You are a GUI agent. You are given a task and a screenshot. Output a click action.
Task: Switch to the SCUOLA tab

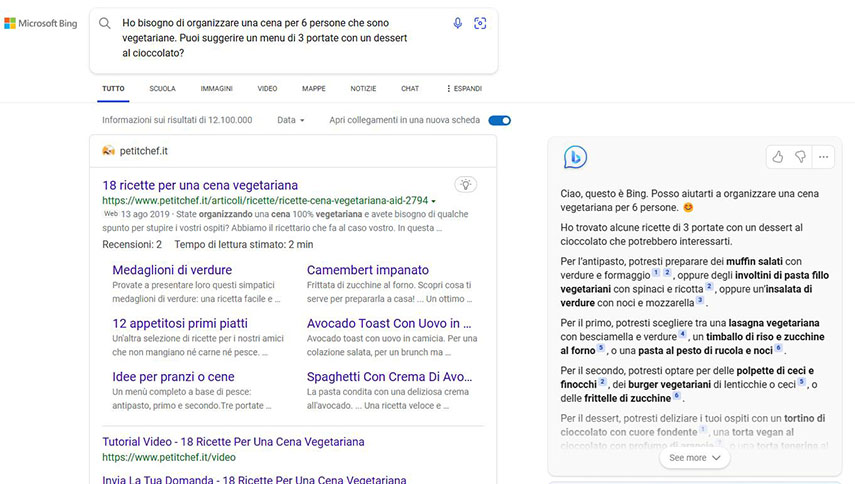click(x=162, y=88)
